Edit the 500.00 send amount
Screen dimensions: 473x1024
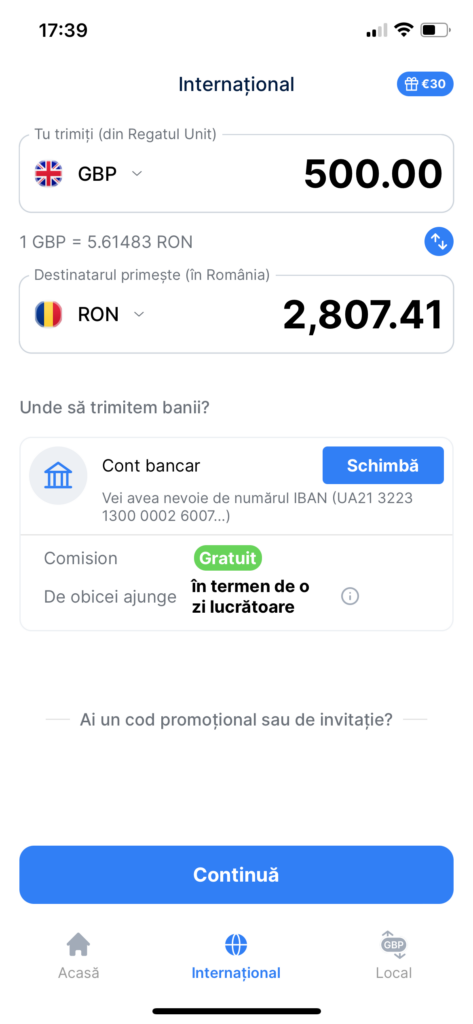click(373, 174)
